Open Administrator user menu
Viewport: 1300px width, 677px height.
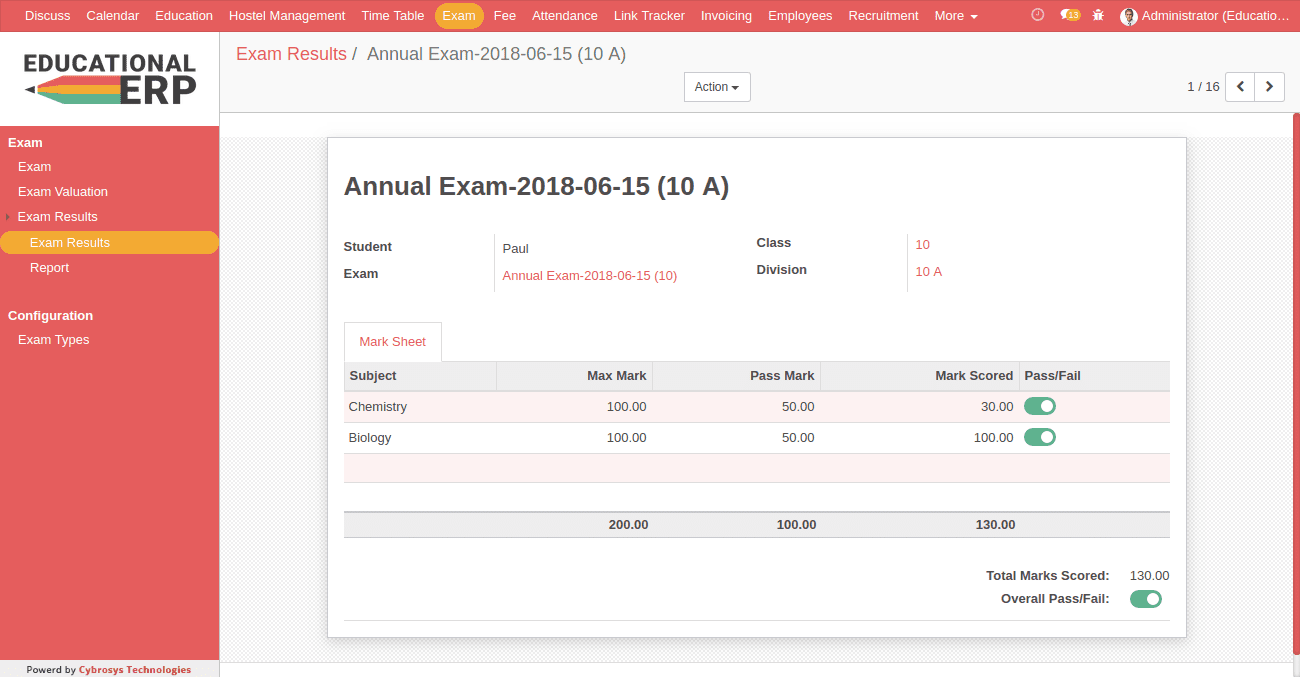point(1206,16)
